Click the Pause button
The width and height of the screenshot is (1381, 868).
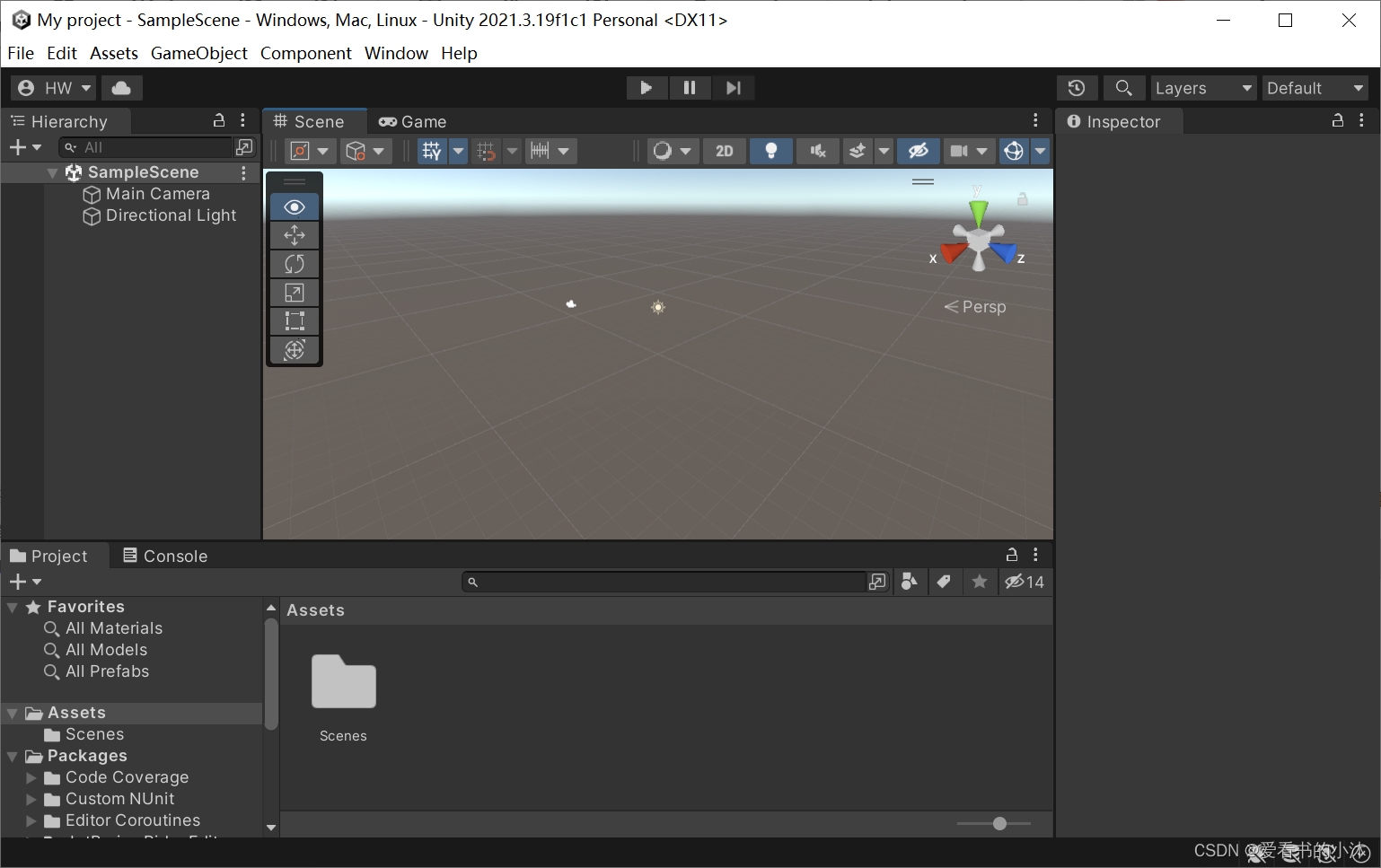click(x=690, y=88)
